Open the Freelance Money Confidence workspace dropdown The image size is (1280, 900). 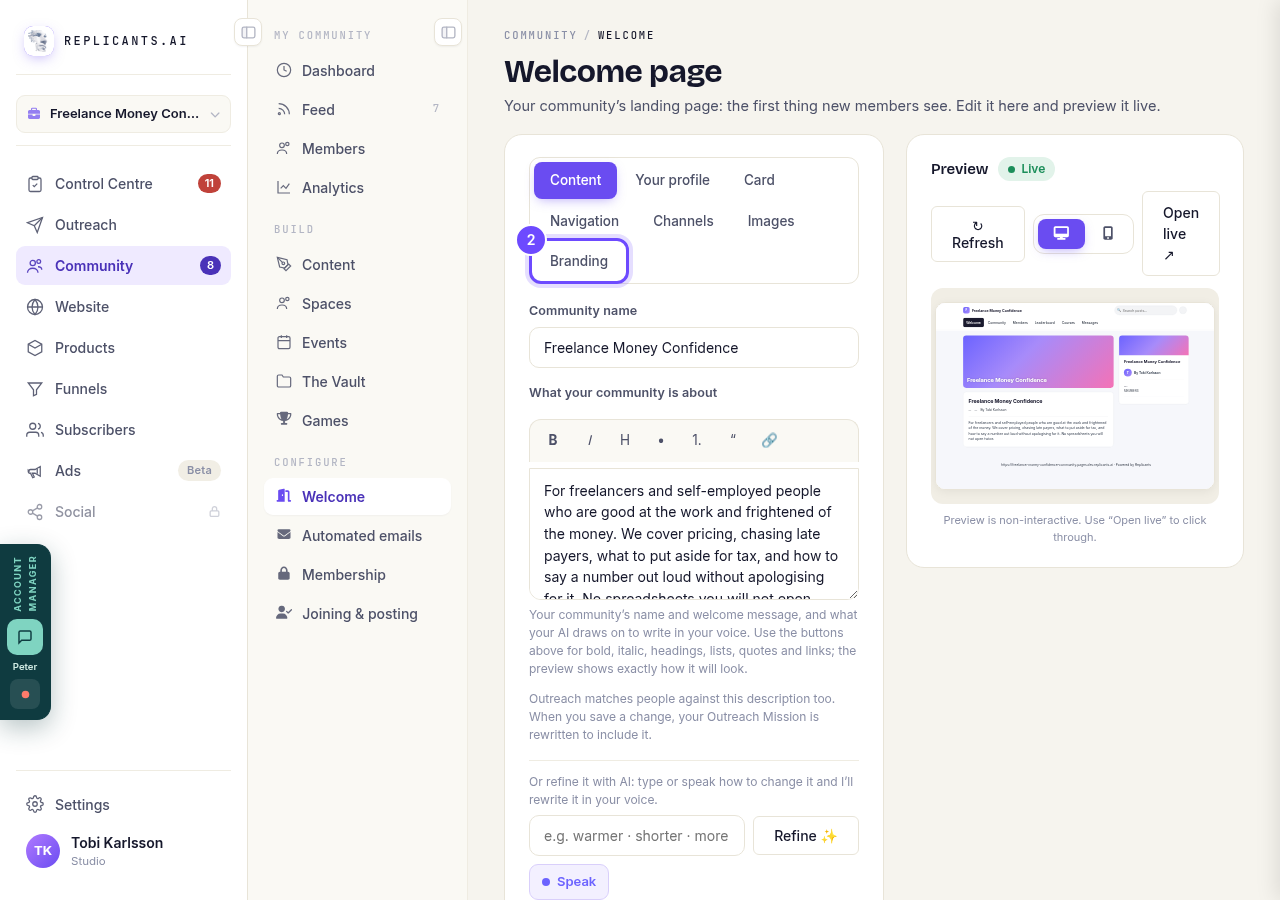(123, 114)
